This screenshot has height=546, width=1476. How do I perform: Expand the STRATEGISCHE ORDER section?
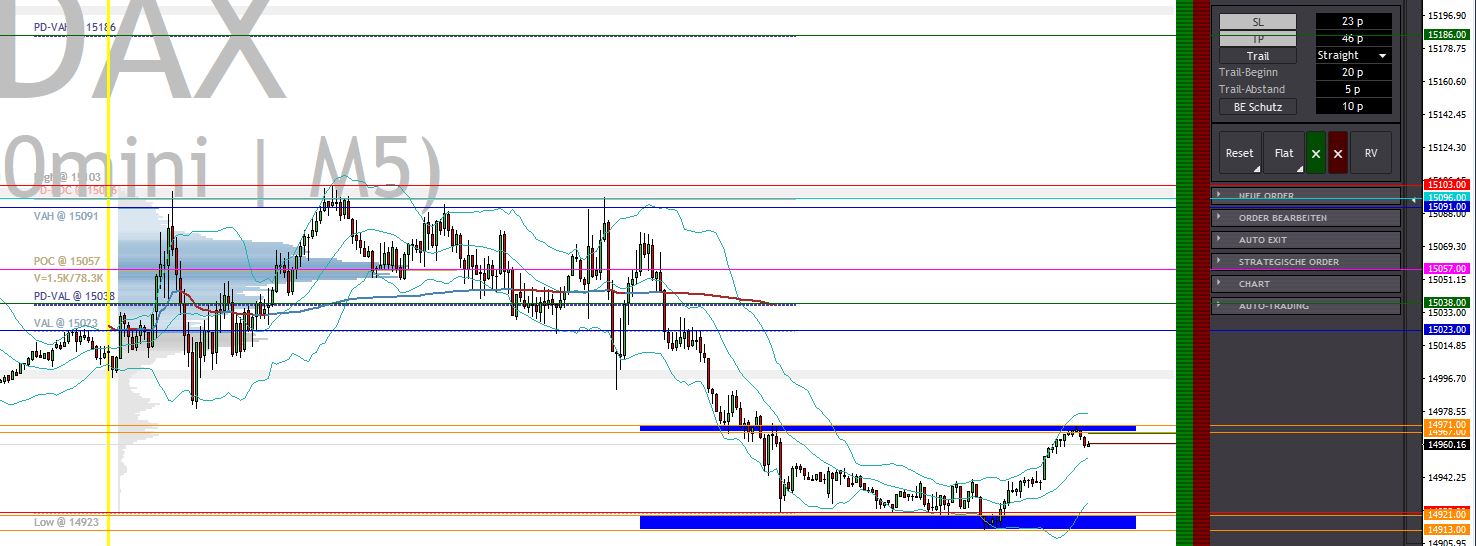pos(1306,261)
